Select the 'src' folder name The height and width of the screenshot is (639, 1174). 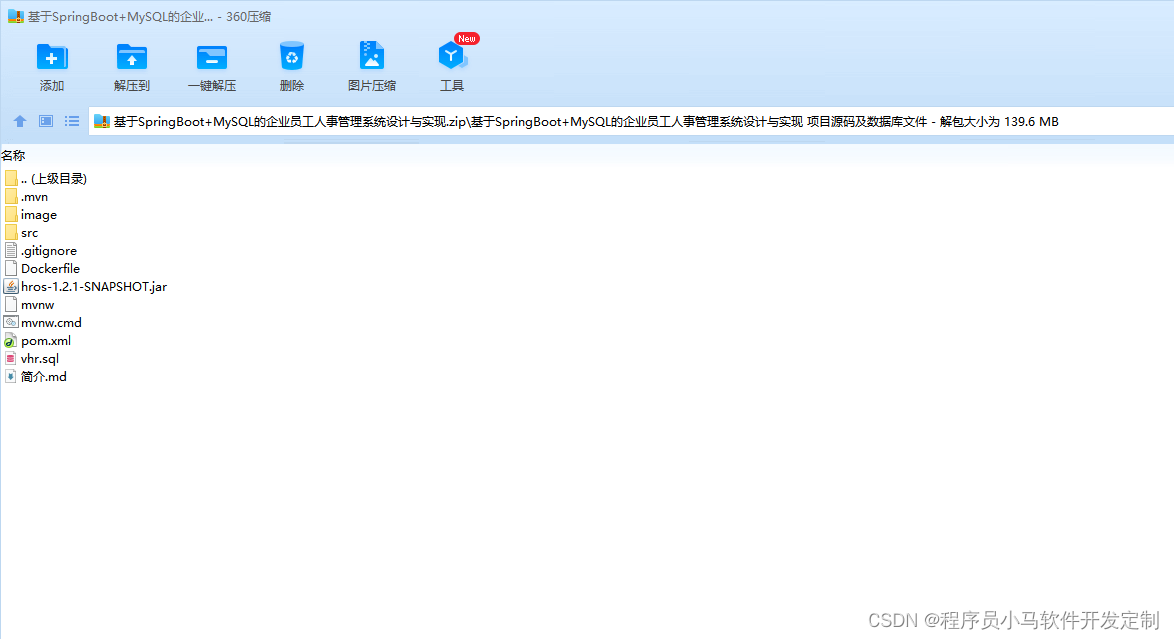pos(29,233)
